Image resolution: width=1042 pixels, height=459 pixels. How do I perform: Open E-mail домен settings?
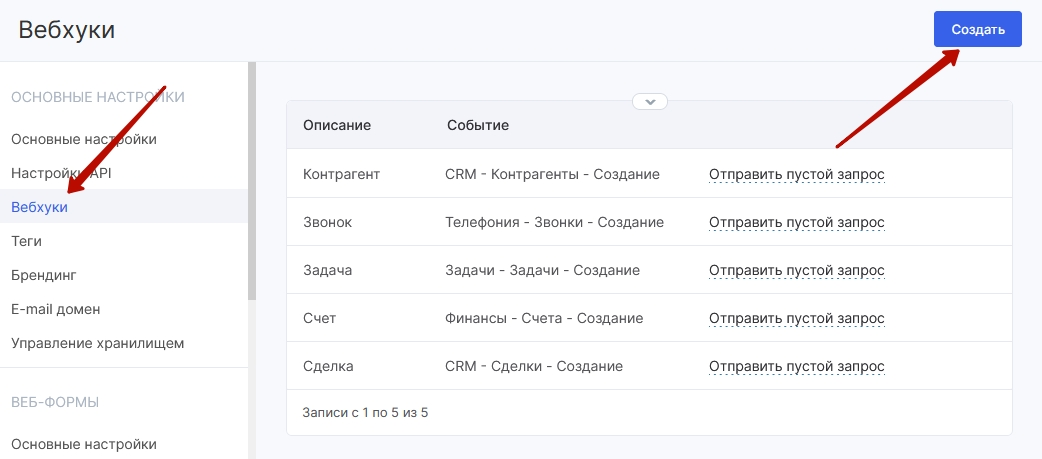(x=56, y=310)
